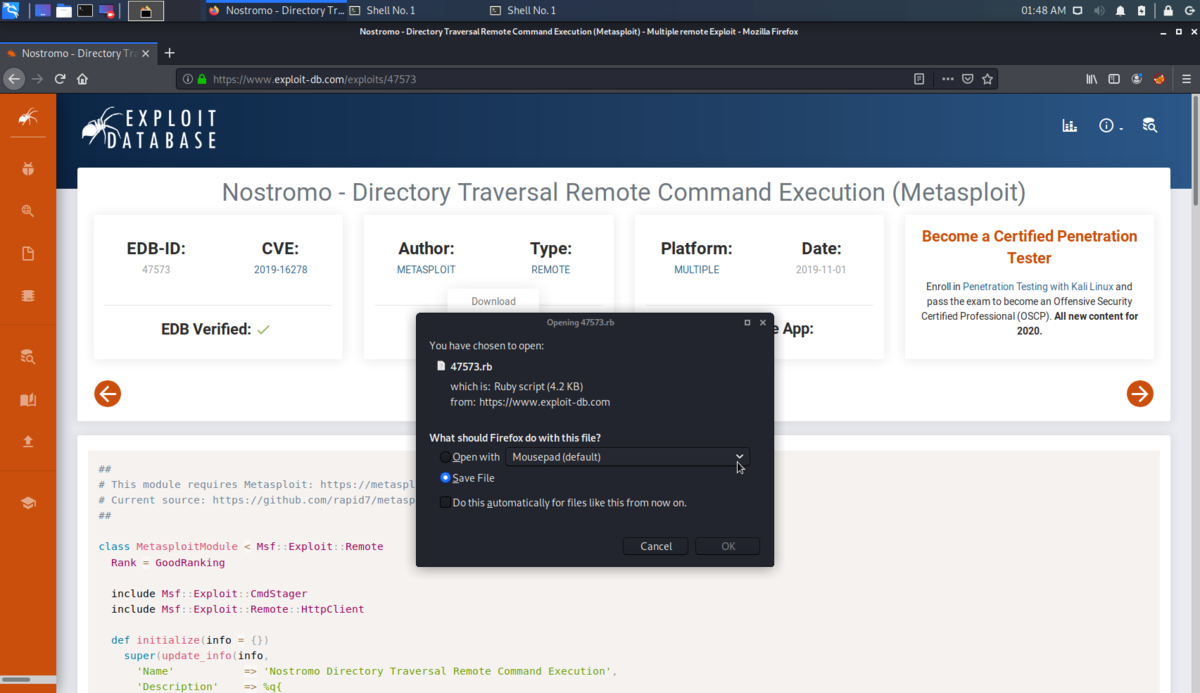
Task: Open Search EDB database-search sidebar icon
Action: [28, 357]
